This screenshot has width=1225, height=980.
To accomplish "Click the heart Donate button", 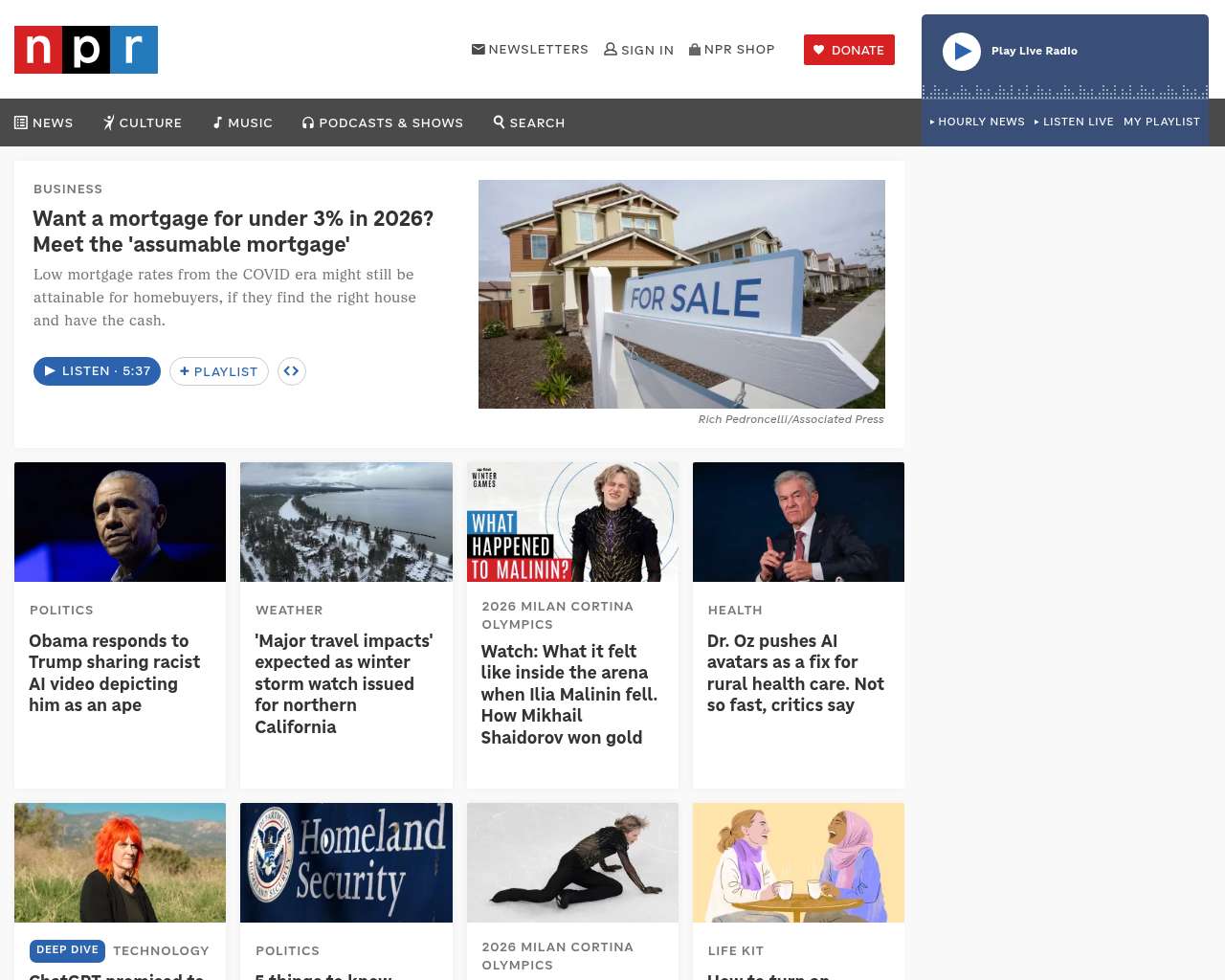I will click(849, 50).
